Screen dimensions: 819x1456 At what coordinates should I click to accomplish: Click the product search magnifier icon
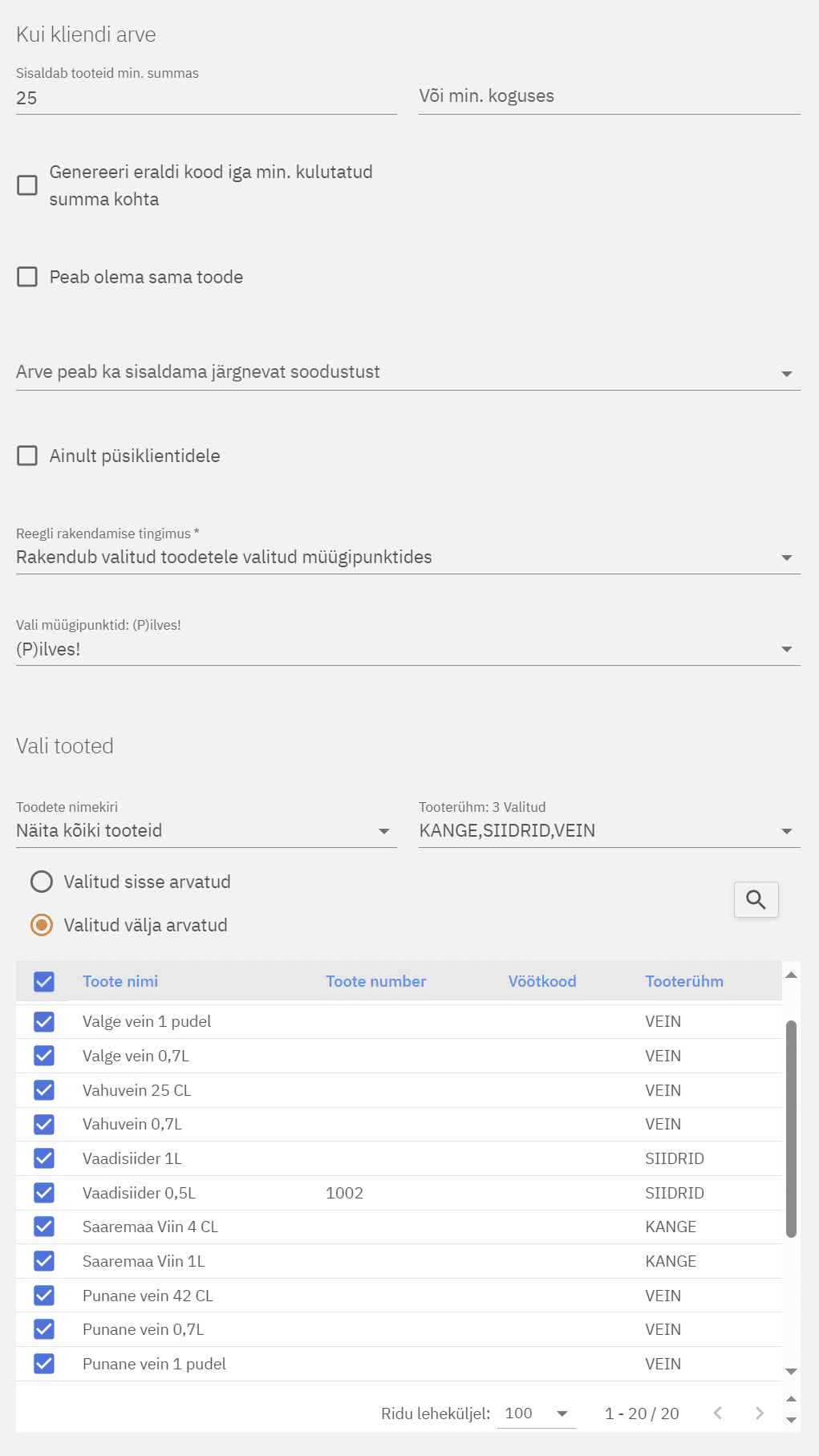756,899
